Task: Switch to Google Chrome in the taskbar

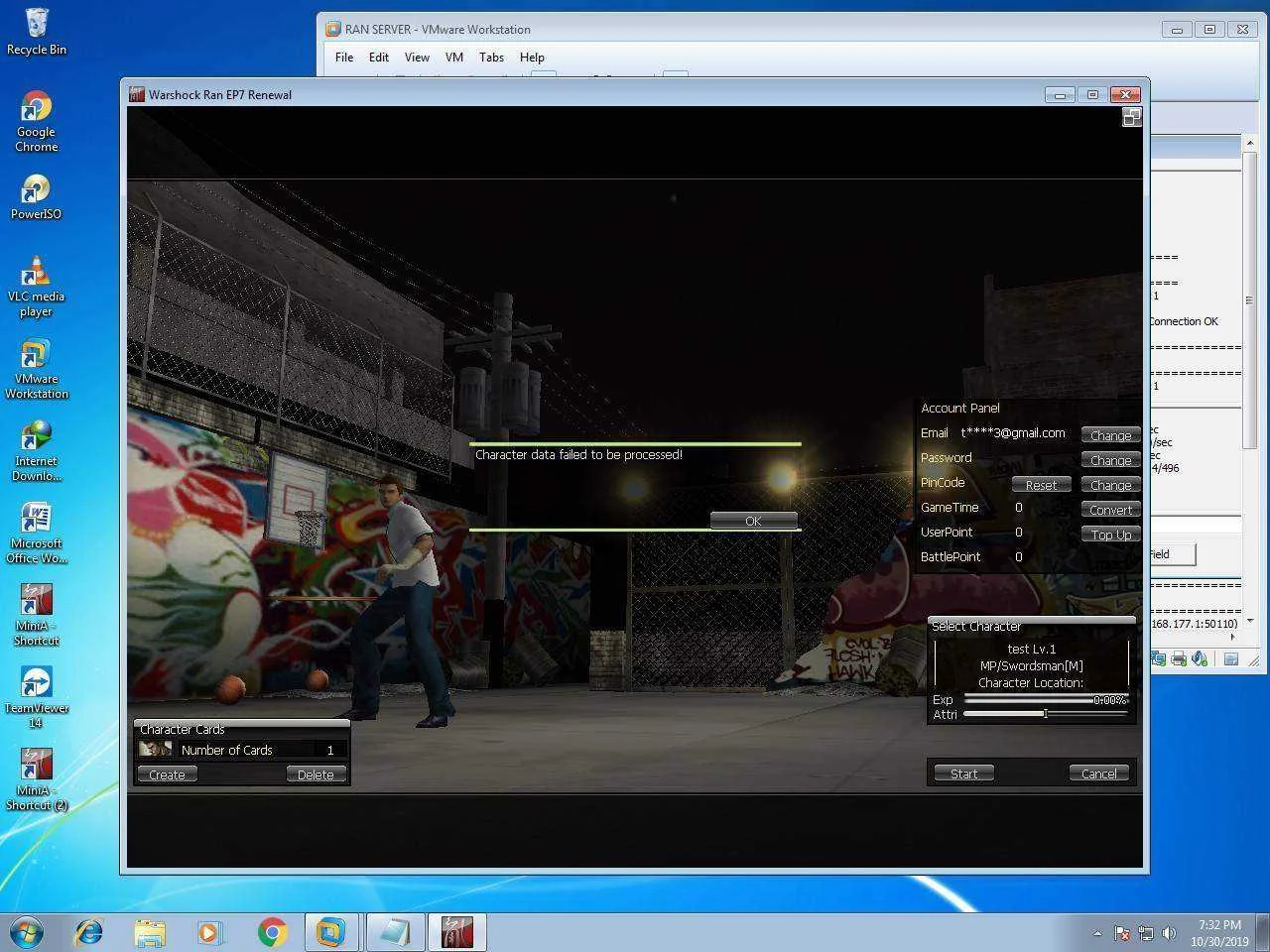Action: (x=272, y=932)
